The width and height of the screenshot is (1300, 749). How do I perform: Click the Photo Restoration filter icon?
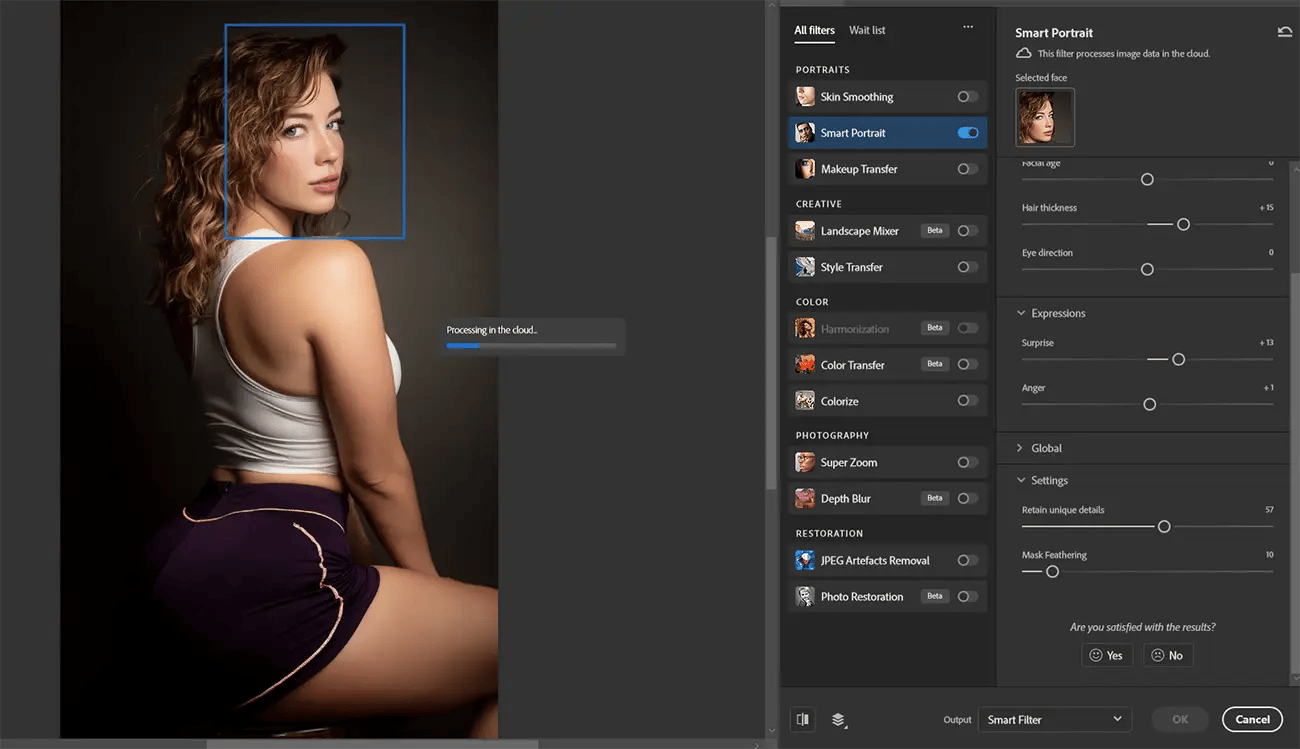point(805,597)
